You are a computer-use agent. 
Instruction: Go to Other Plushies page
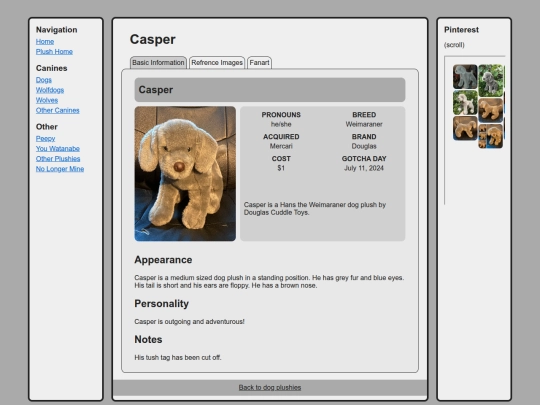pos(58,159)
